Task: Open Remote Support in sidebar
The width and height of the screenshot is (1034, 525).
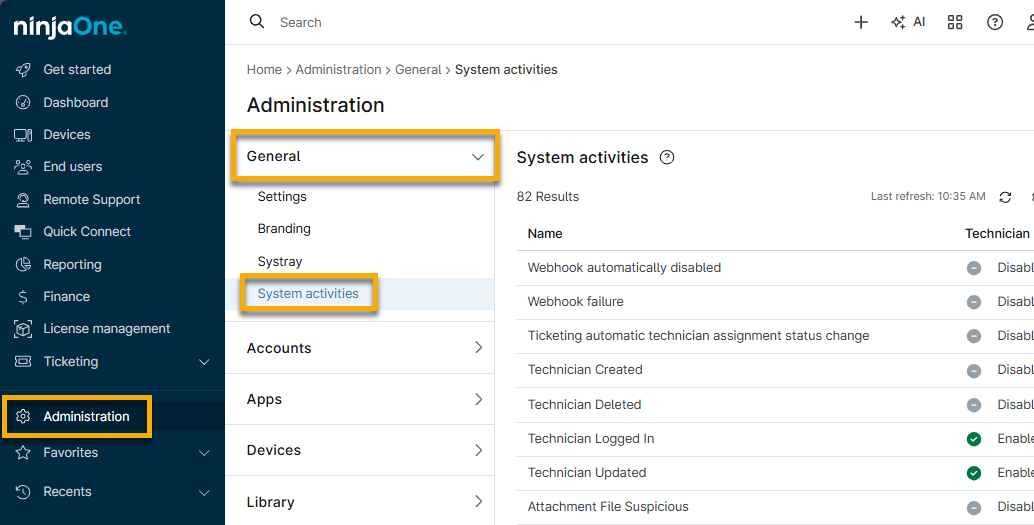Action: (x=91, y=199)
